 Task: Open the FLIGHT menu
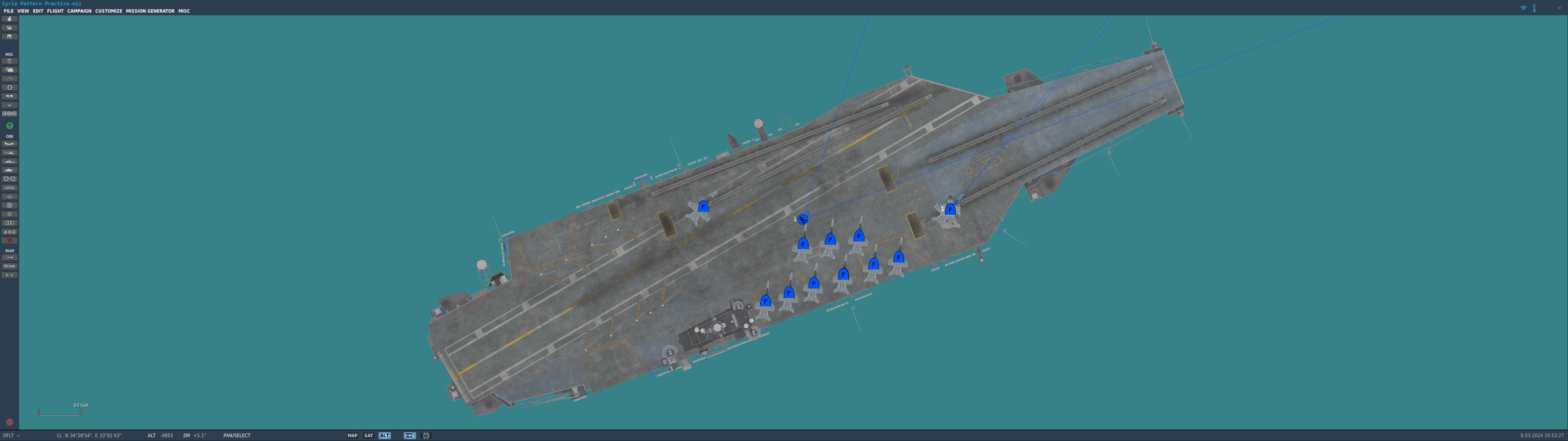[x=55, y=11]
